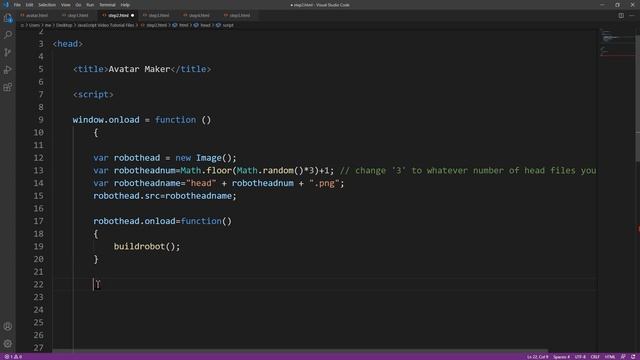Viewport: 640px width, 360px height.
Task: Place cursor in <head> tag text
Action: pos(68,44)
